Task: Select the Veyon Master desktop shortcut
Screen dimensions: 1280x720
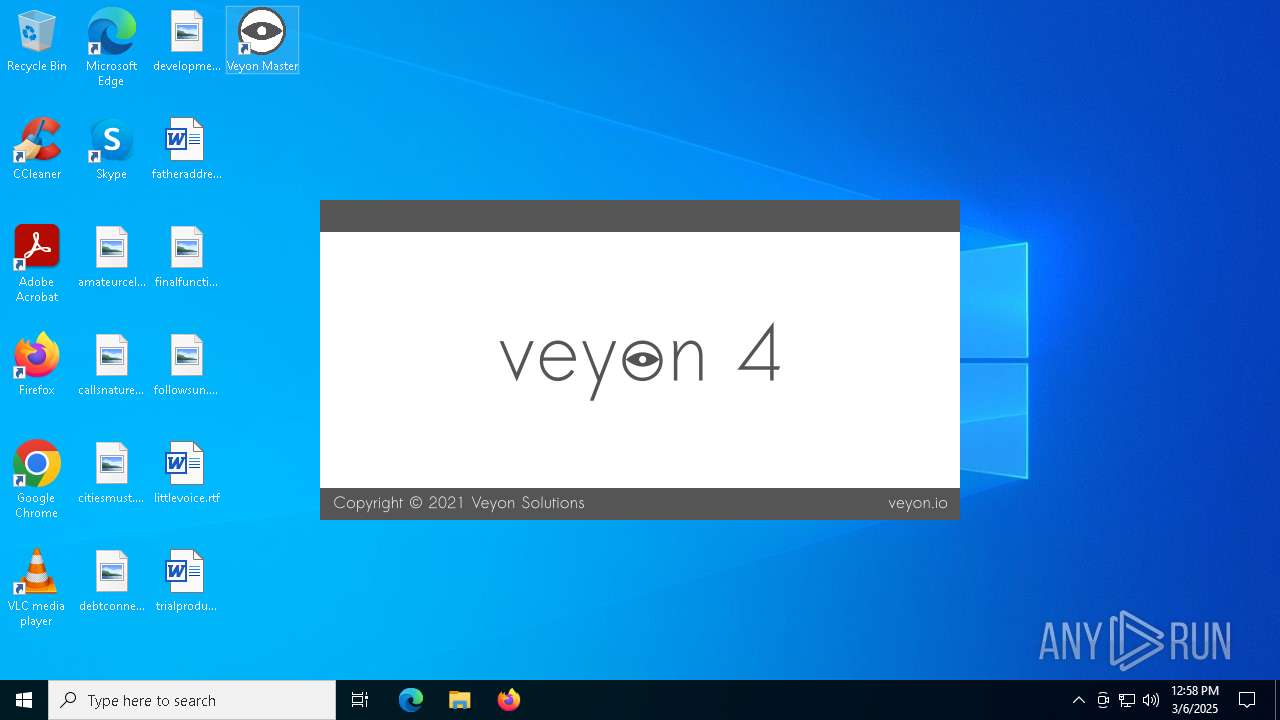Action: click(262, 41)
